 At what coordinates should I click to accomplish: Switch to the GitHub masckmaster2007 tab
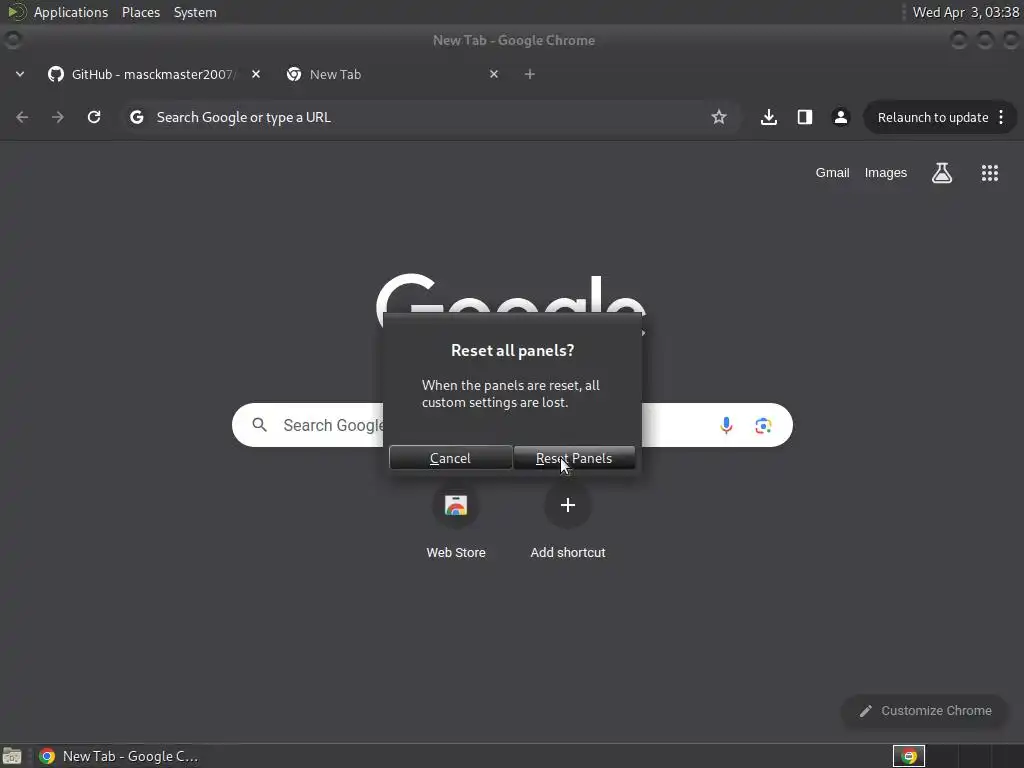pos(152,74)
